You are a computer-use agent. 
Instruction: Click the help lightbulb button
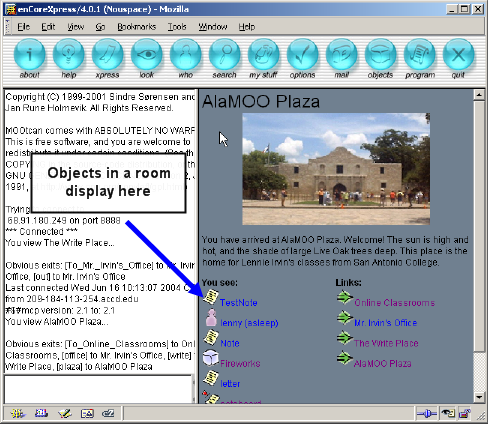(69, 54)
